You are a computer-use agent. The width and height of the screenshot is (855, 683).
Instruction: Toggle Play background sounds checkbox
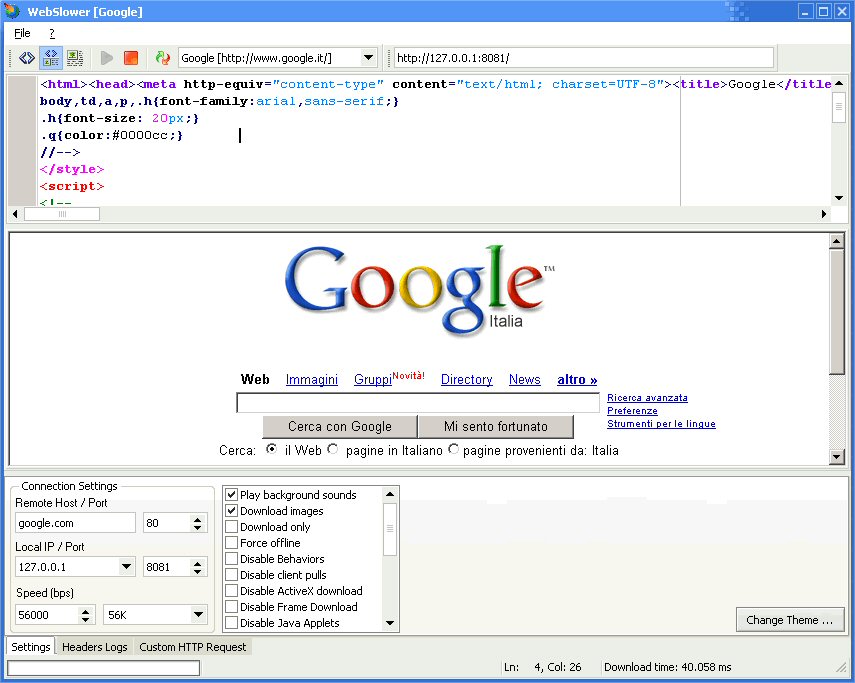click(x=231, y=495)
